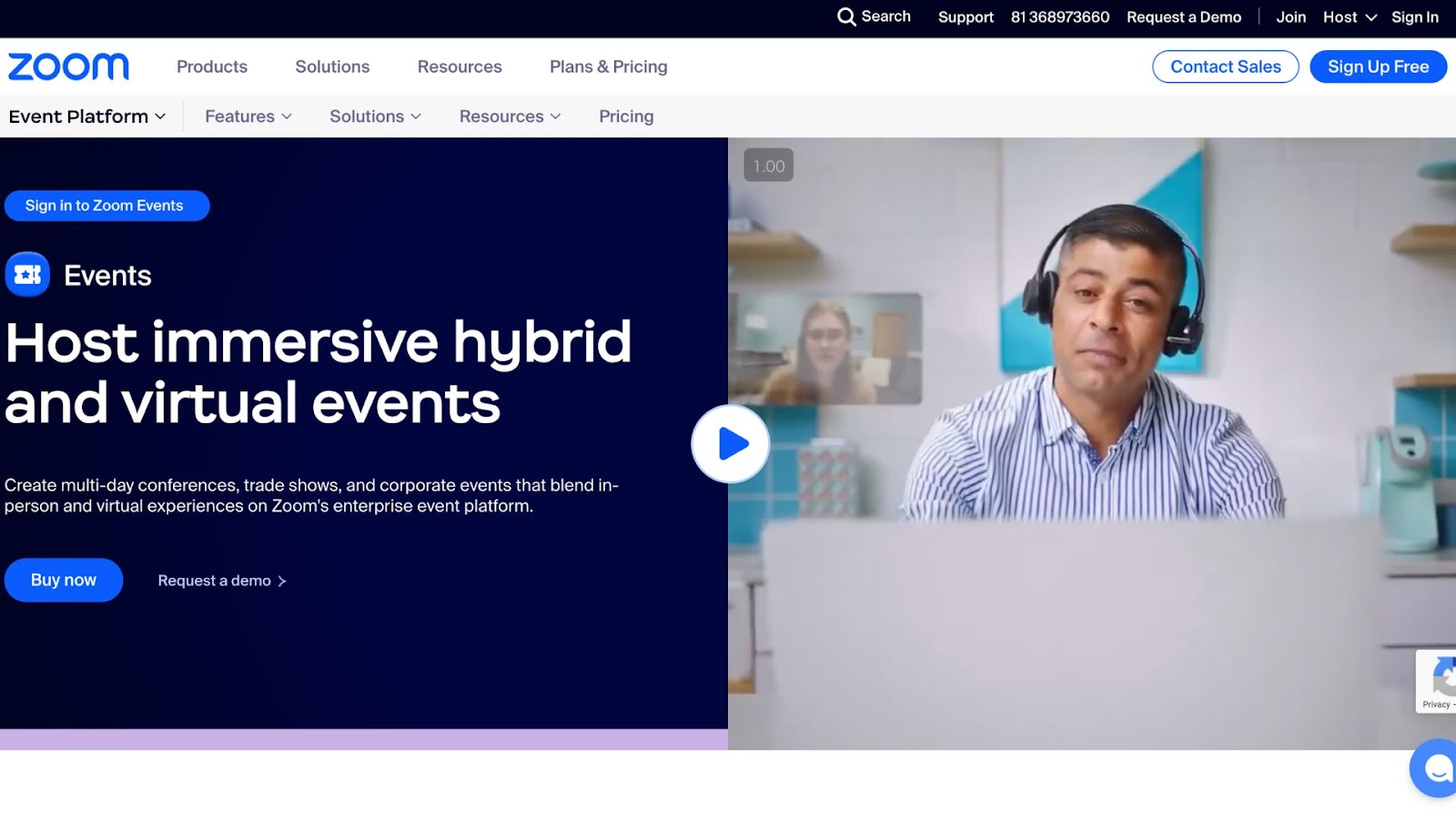
Task: Click the phone number 81 368973660
Action: click(1060, 17)
